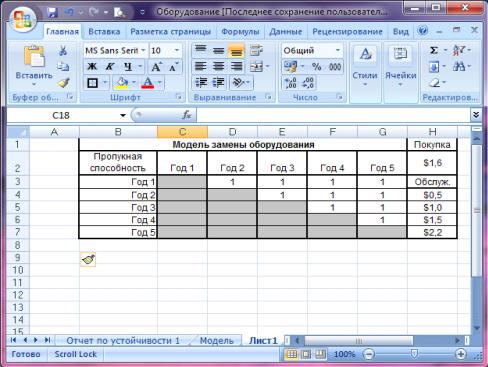Toggle italic К formatting
The width and height of the screenshot is (488, 367).
coord(110,67)
